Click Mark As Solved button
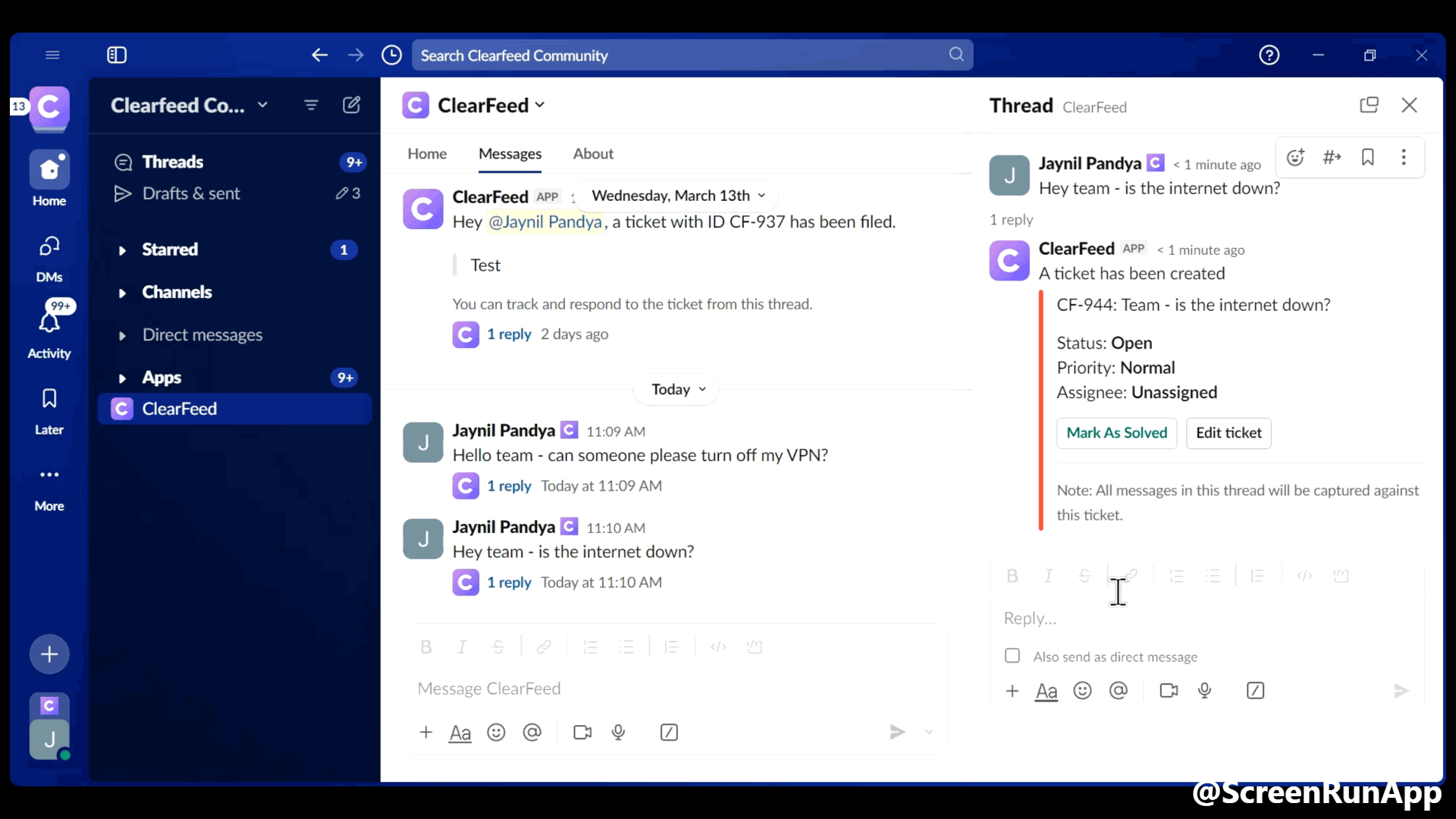 click(1116, 433)
